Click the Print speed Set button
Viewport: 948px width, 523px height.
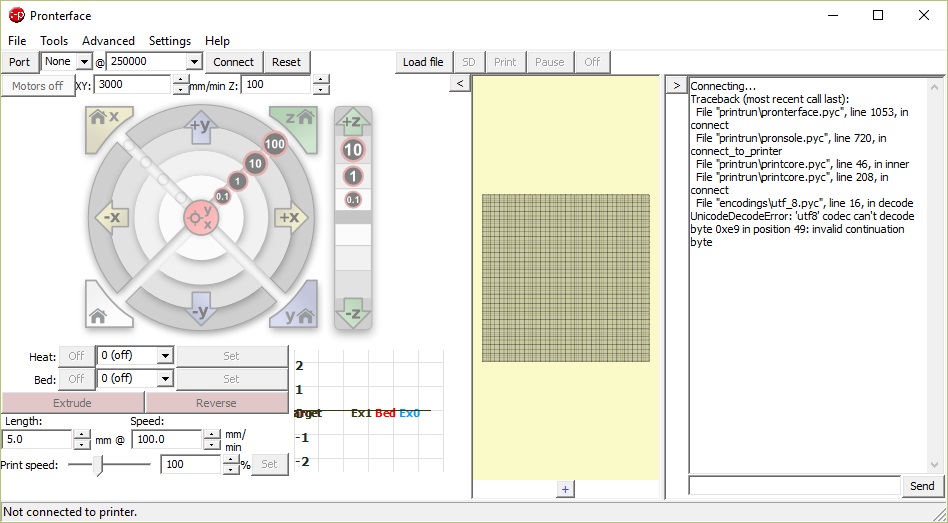tap(269, 464)
